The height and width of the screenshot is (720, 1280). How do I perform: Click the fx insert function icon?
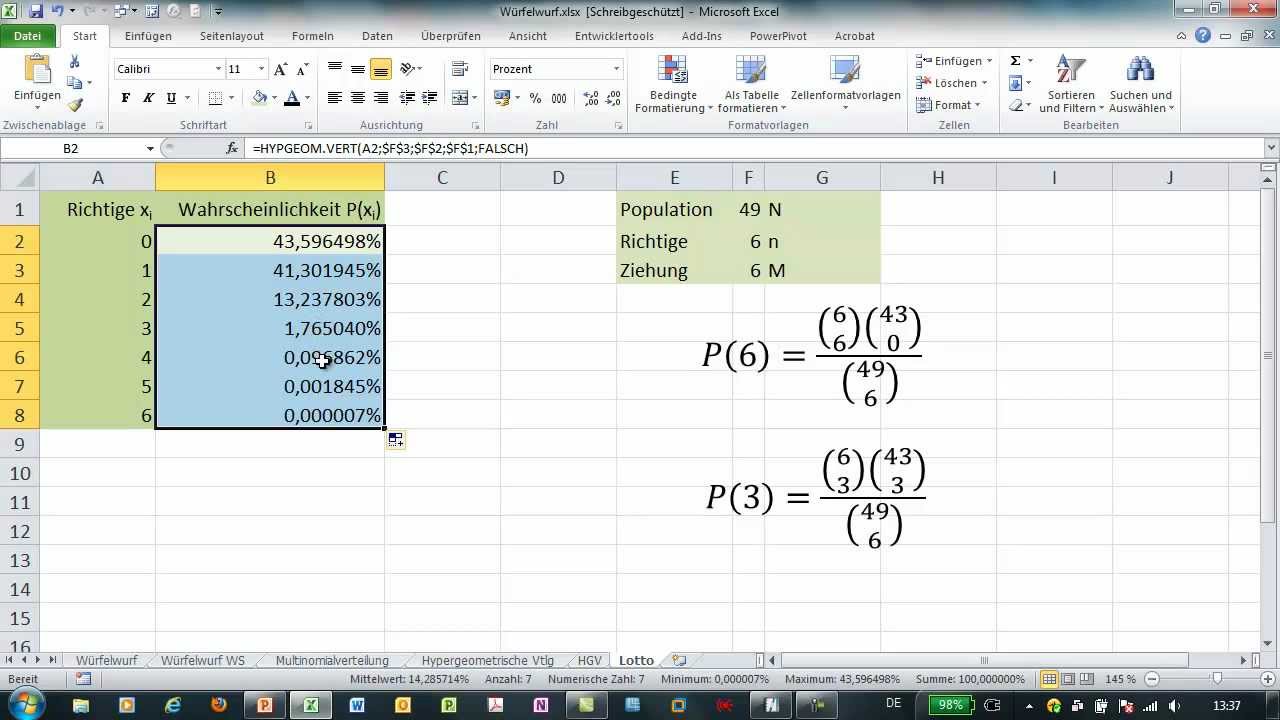[x=232, y=148]
